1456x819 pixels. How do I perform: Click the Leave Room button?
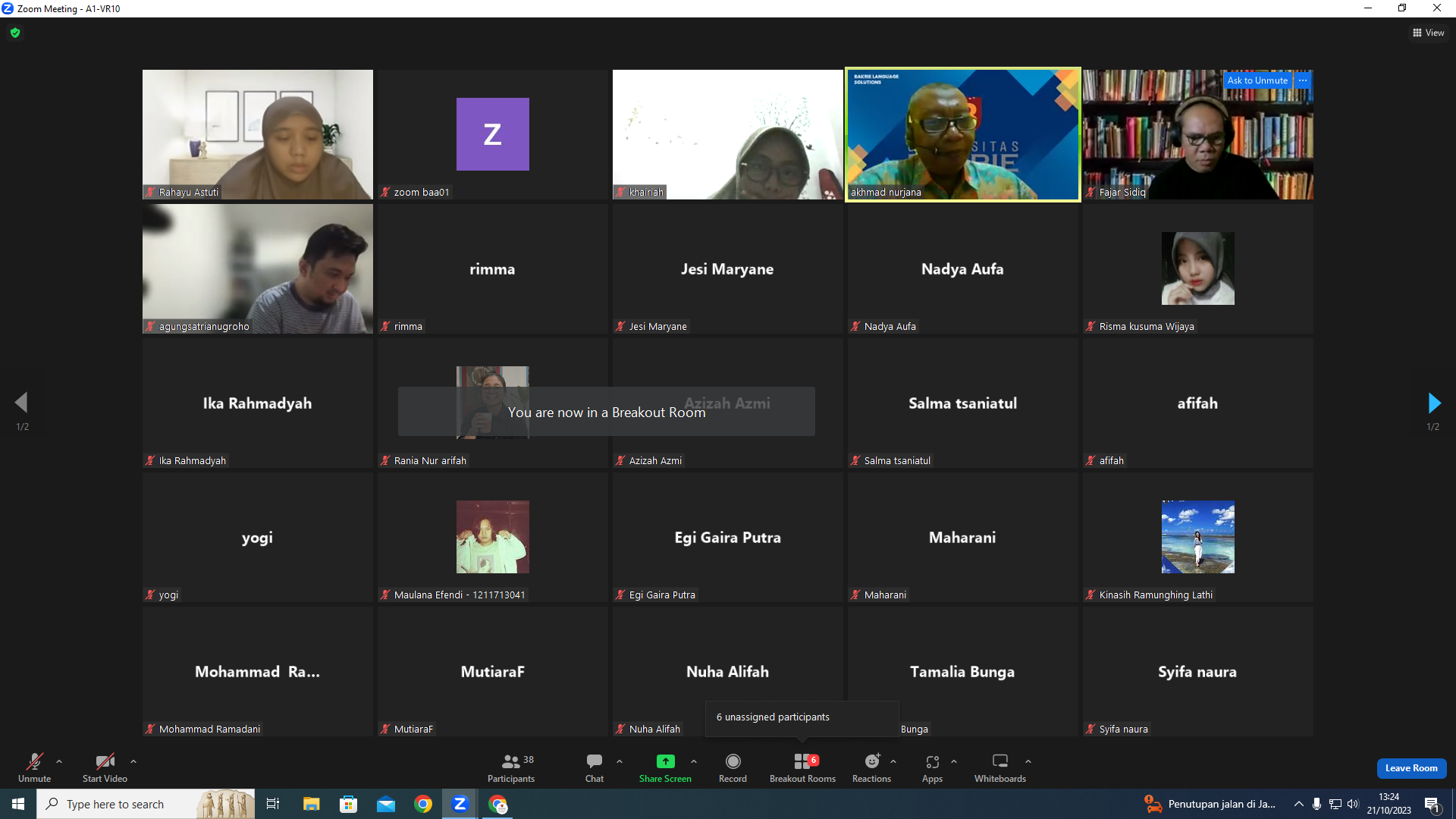pos(1411,768)
